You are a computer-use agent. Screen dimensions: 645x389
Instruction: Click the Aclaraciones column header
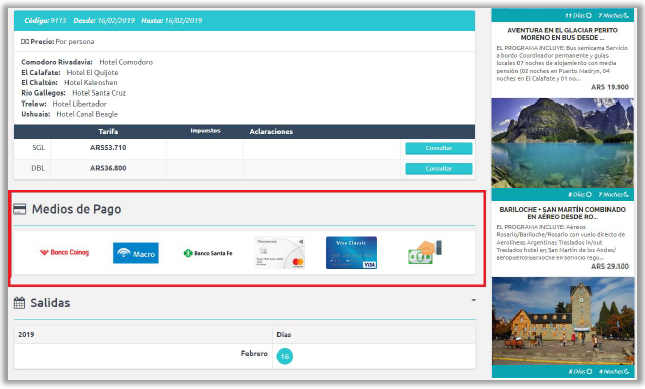[271, 132]
